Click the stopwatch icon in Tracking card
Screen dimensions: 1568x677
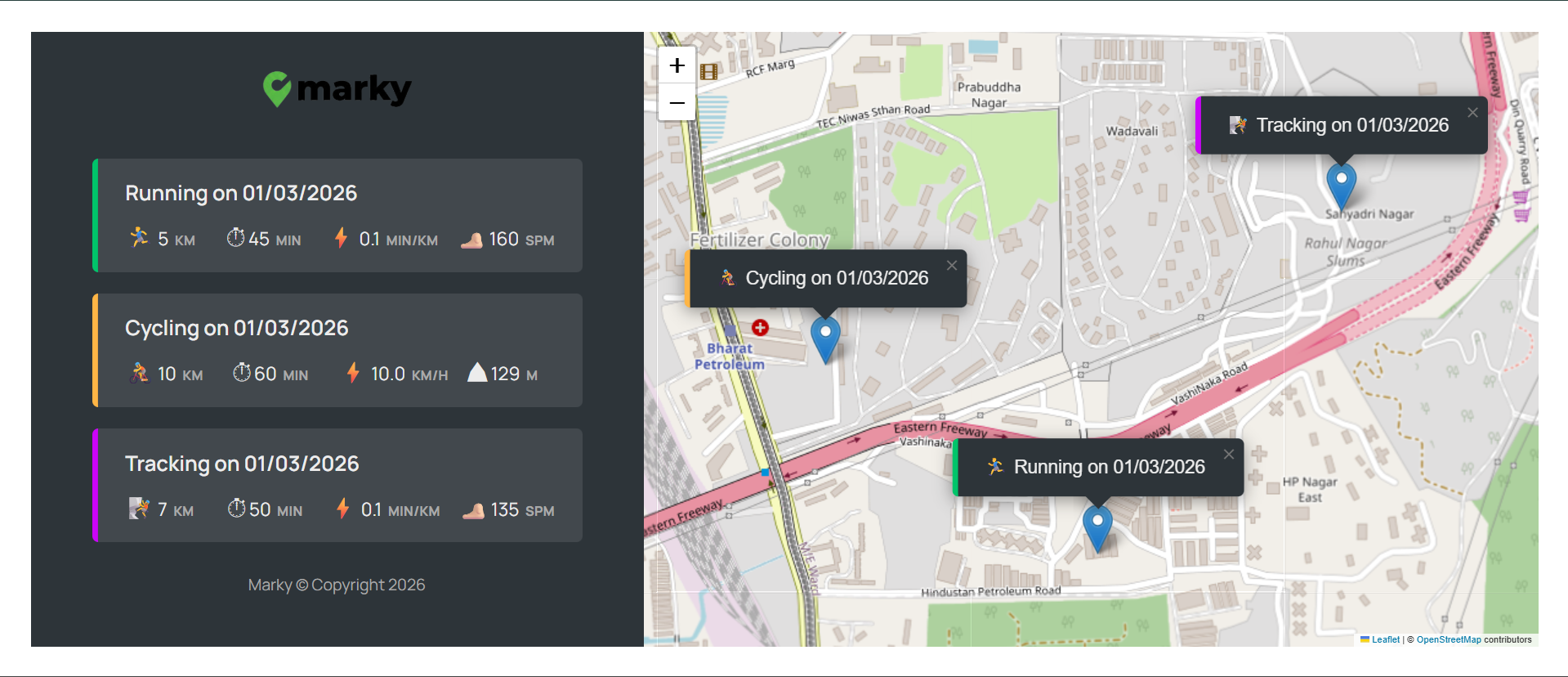pos(236,509)
